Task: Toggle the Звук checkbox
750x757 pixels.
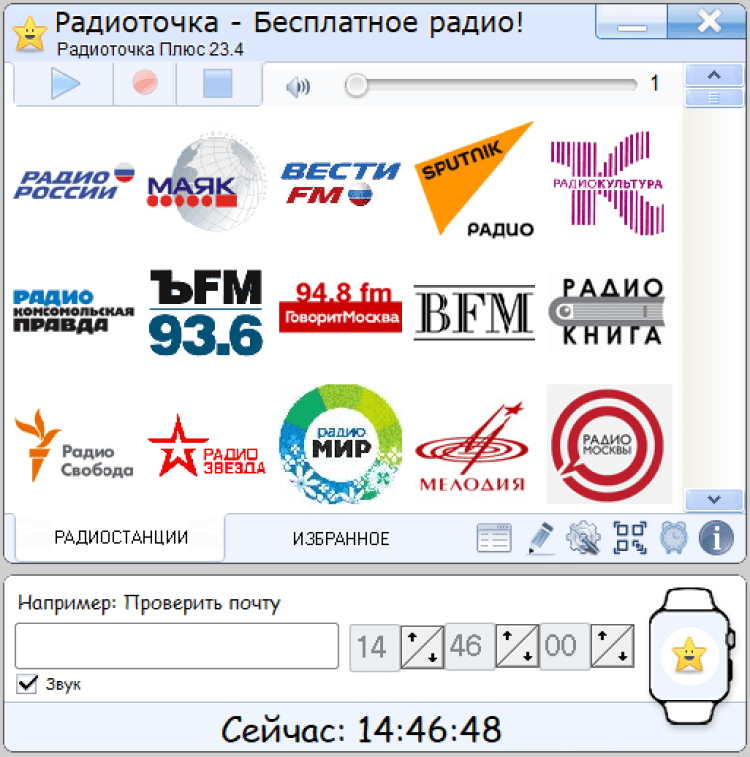Action: pyautogui.click(x=27, y=684)
